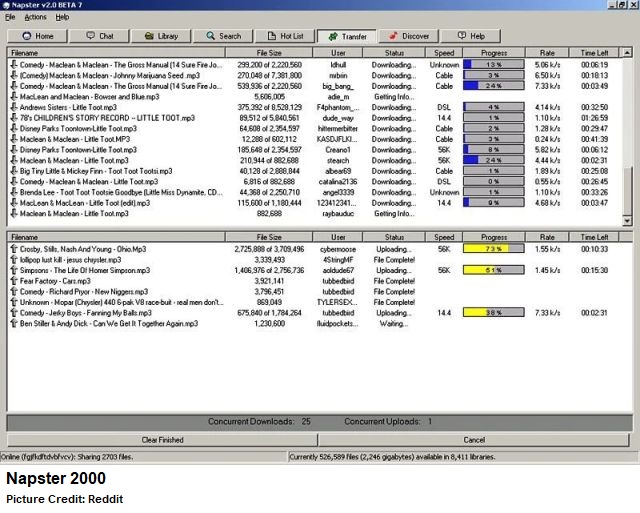Open the Actions menu

(35, 17)
